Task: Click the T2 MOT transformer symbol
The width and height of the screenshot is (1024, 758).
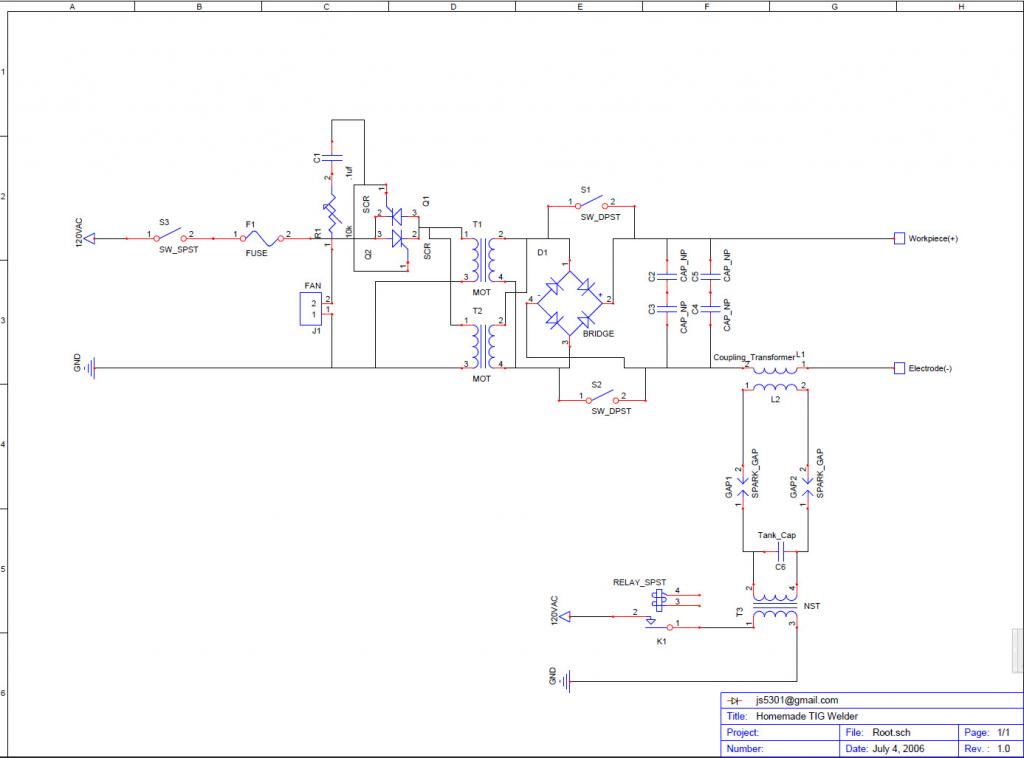Action: tap(483, 345)
